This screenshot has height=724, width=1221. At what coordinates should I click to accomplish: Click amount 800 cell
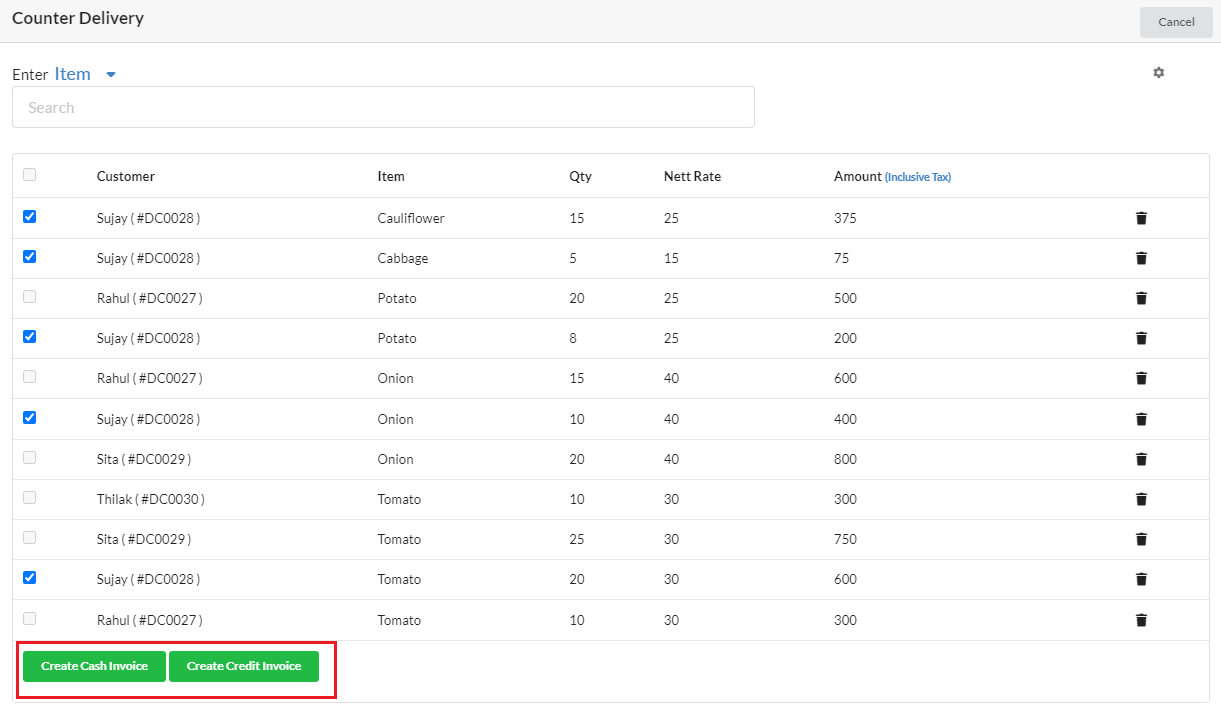pyautogui.click(x=845, y=459)
